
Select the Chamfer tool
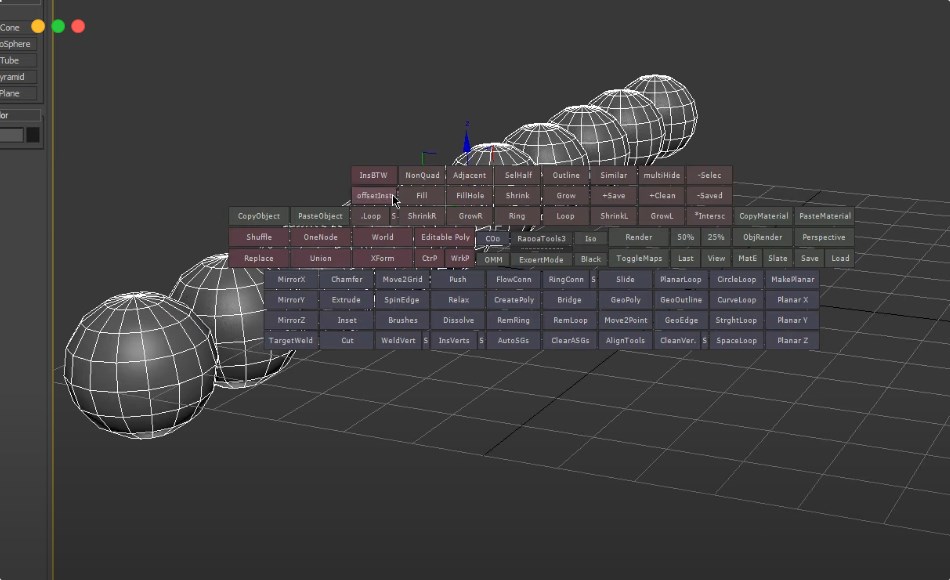346,279
